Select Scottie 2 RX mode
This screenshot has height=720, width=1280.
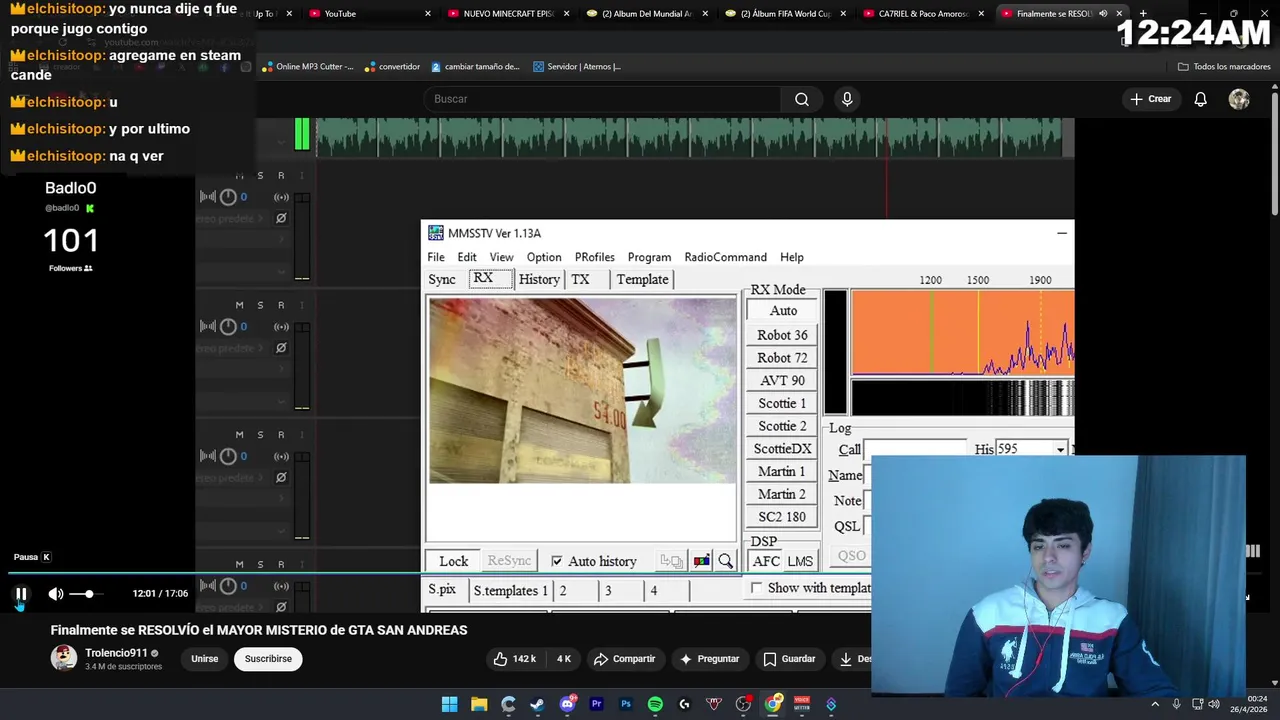click(782, 426)
